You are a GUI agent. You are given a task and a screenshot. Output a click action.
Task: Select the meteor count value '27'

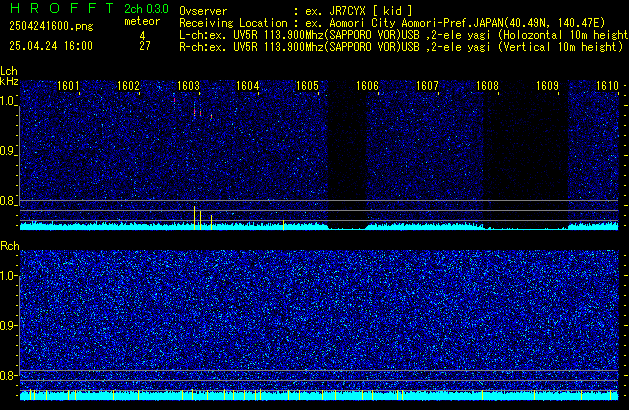coord(145,46)
